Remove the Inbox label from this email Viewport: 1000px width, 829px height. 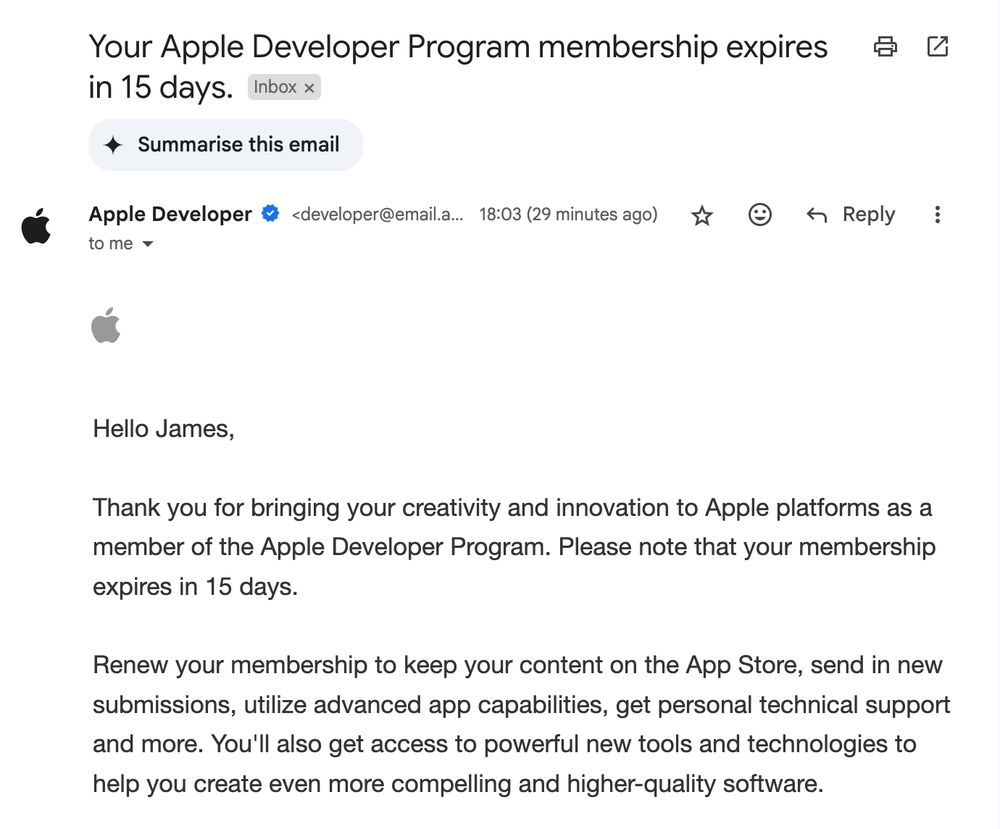tap(309, 88)
